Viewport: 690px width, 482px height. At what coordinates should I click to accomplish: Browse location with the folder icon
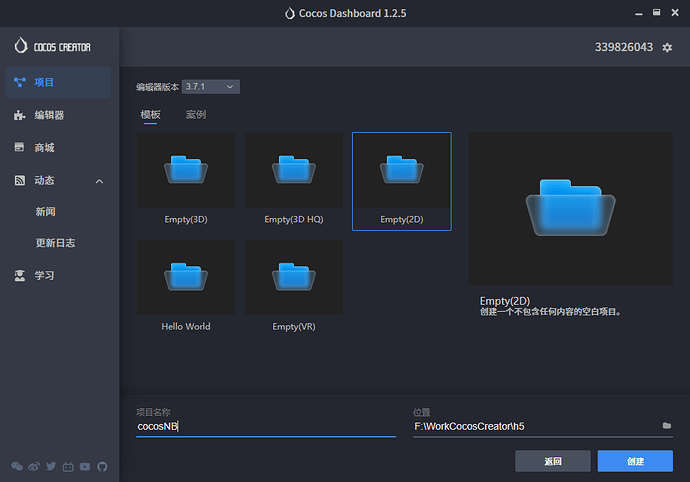(667, 426)
